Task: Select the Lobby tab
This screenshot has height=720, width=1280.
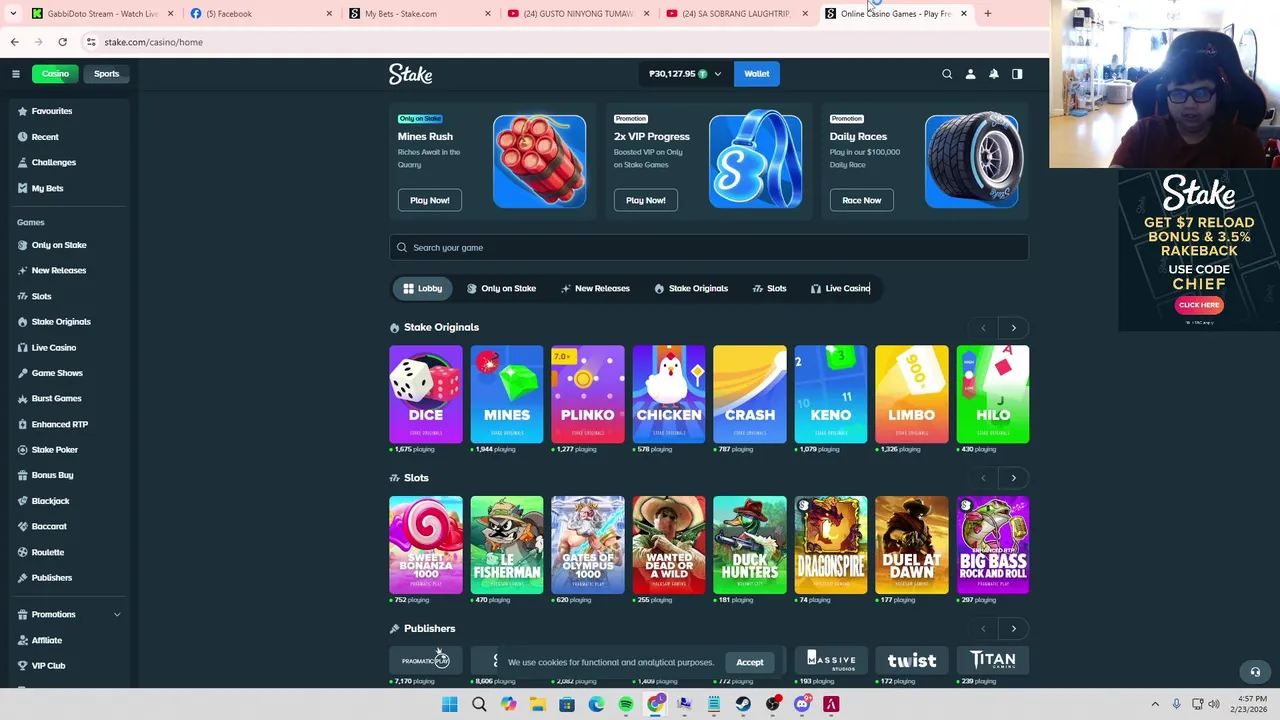Action: pos(422,289)
